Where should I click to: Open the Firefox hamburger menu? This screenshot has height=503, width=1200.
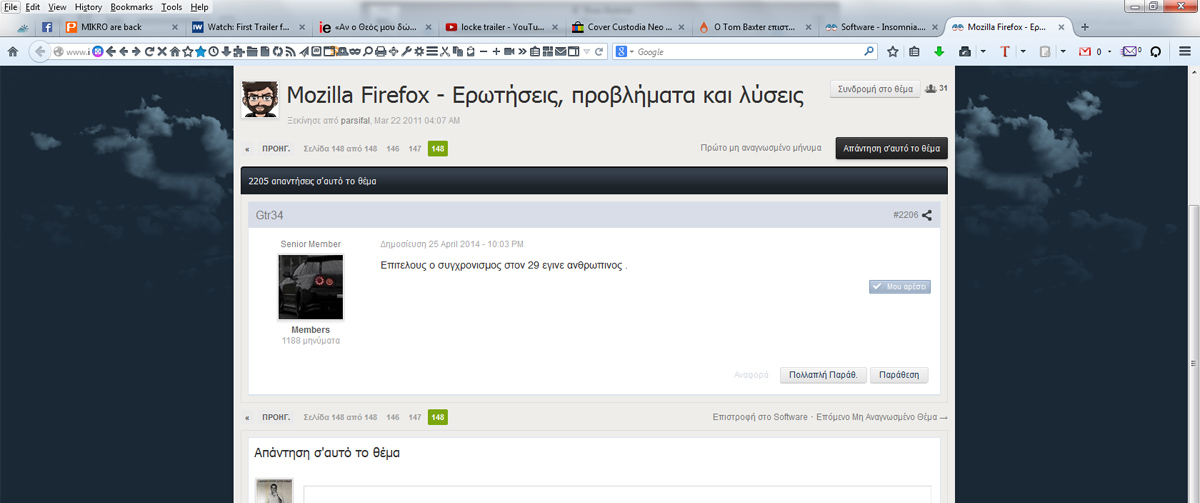(x=1184, y=51)
